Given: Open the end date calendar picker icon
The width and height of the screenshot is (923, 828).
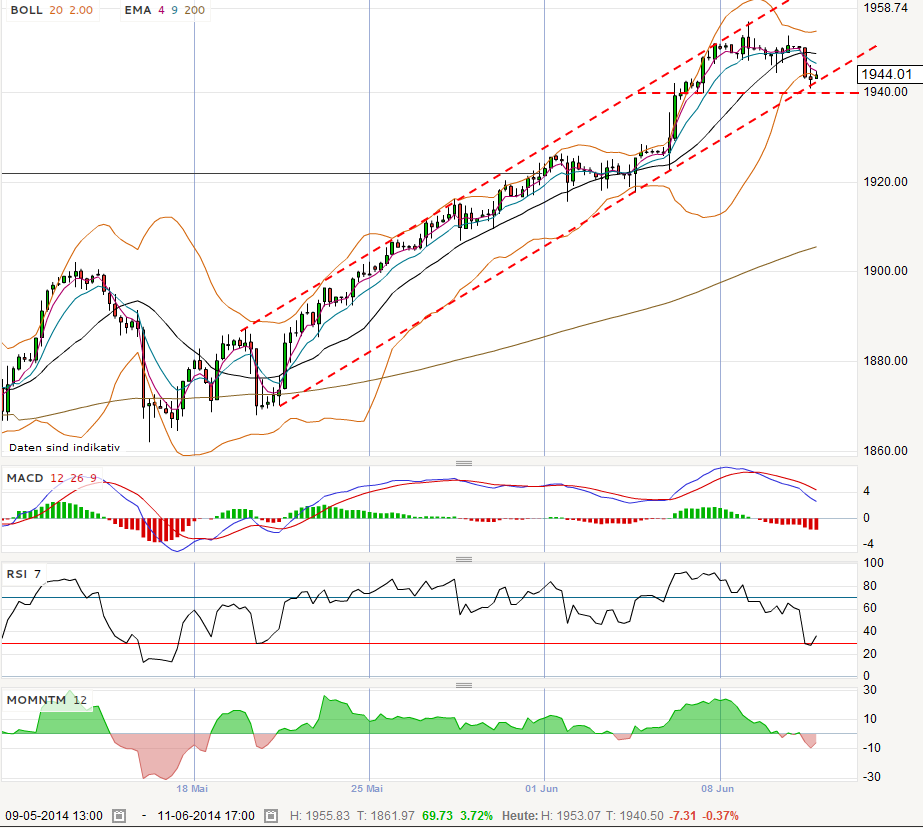Looking at the screenshot, I should pyautogui.click(x=271, y=816).
